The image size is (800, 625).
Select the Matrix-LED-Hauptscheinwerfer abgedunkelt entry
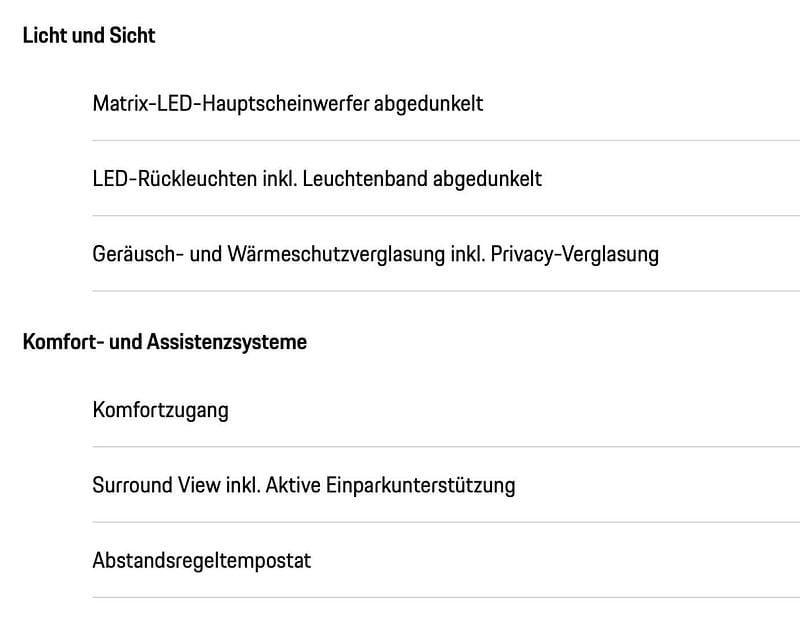click(x=287, y=103)
